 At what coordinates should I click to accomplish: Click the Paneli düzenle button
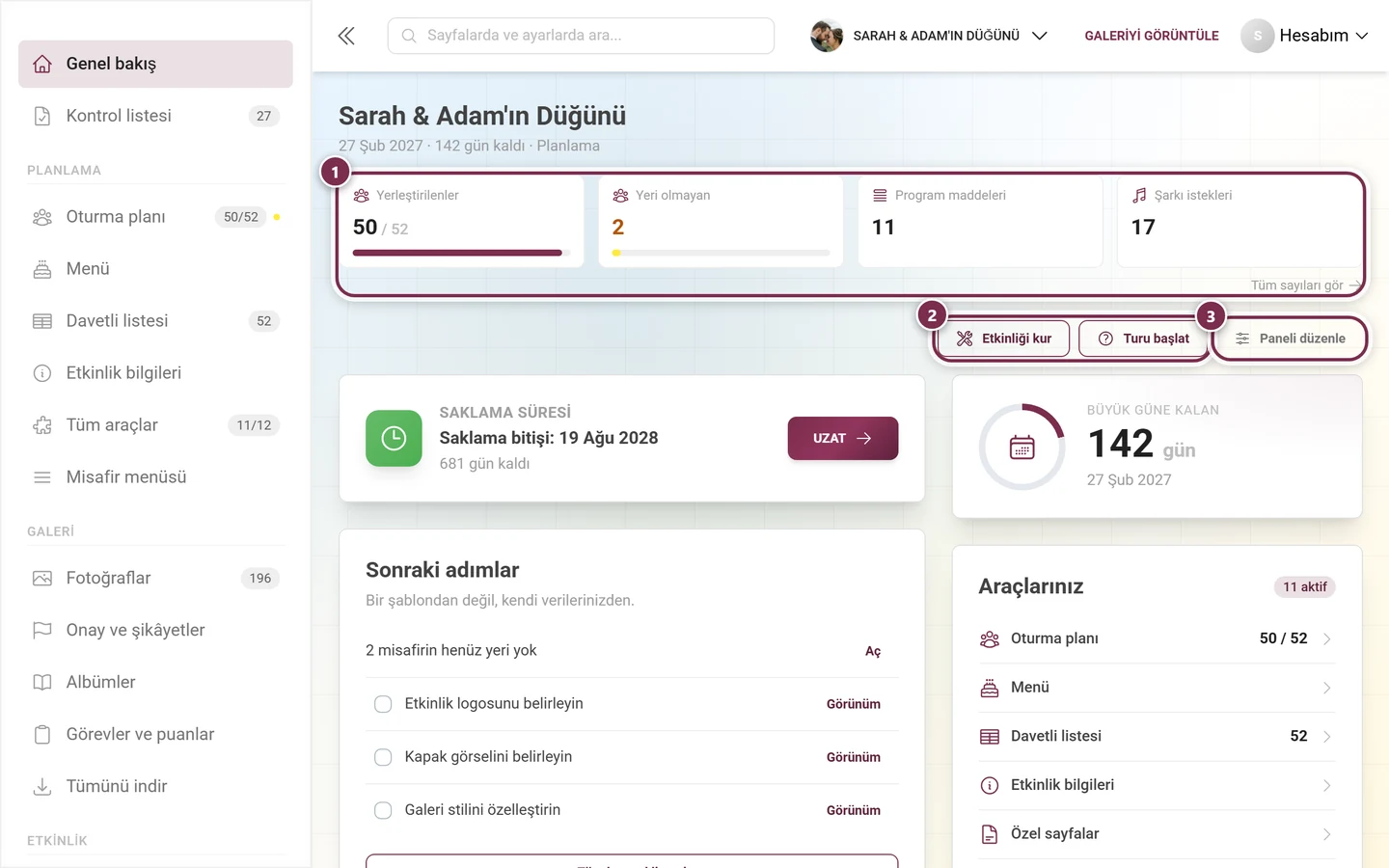tap(1291, 339)
